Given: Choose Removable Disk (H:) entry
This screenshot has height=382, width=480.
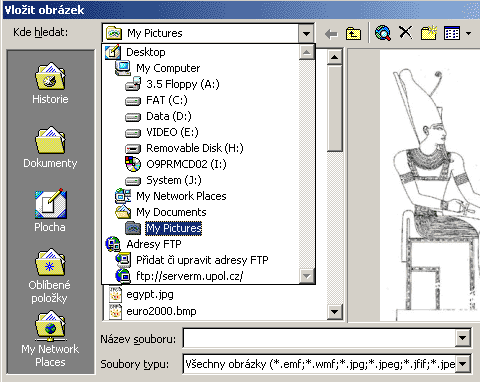Looking at the screenshot, I should [184, 148].
